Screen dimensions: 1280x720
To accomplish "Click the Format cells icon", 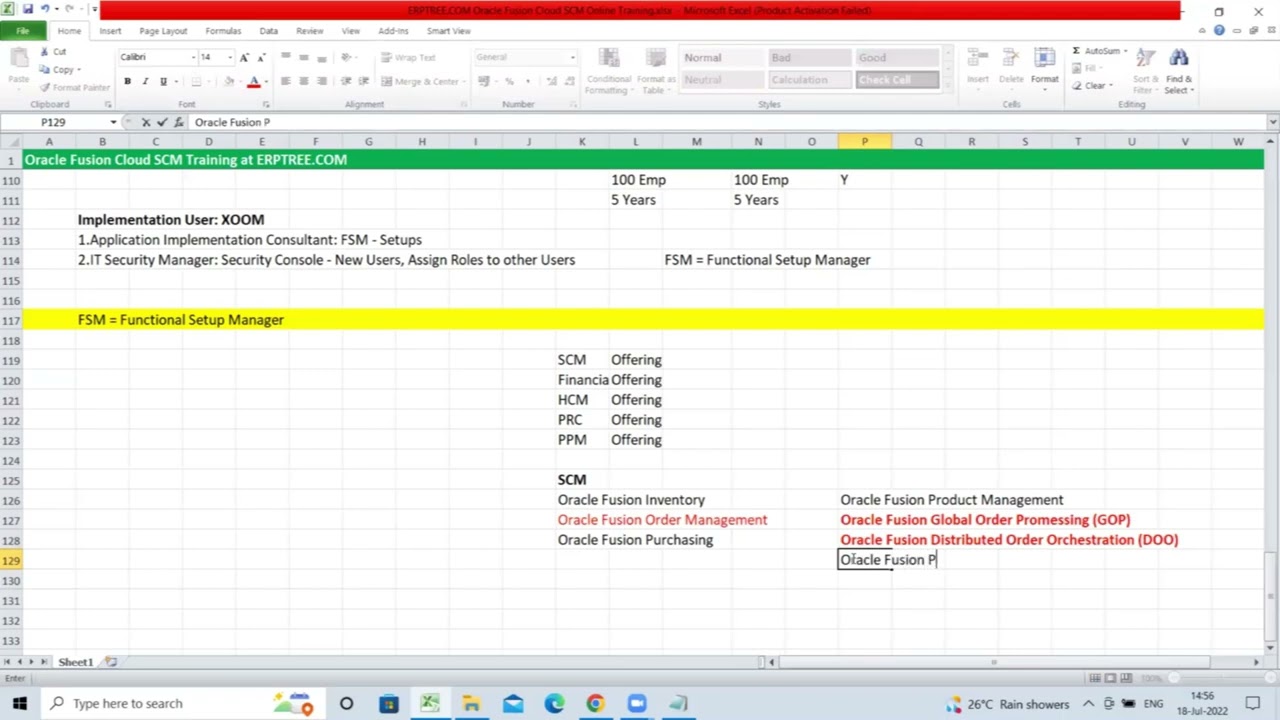I will (x=1044, y=59).
